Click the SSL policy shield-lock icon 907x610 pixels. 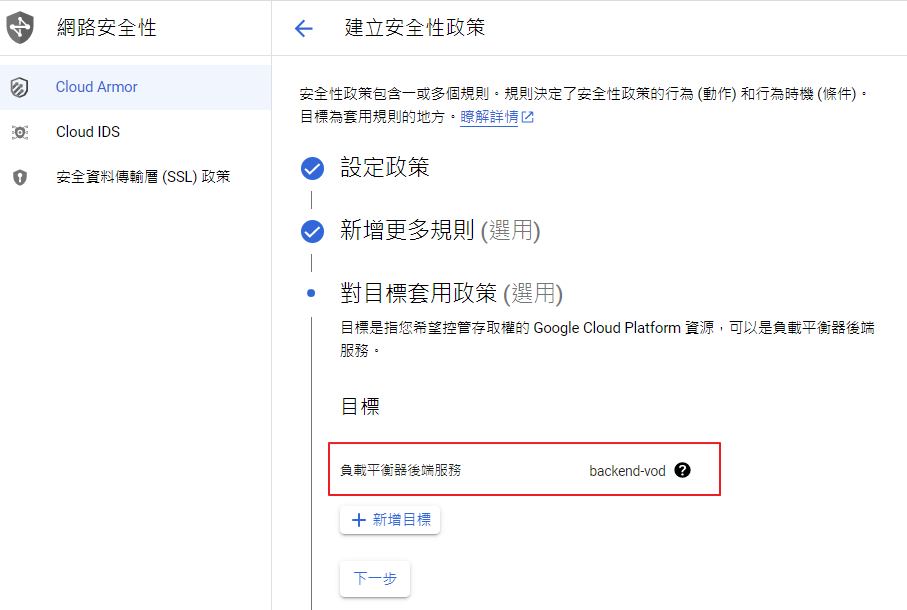pyautogui.click(x=20, y=177)
